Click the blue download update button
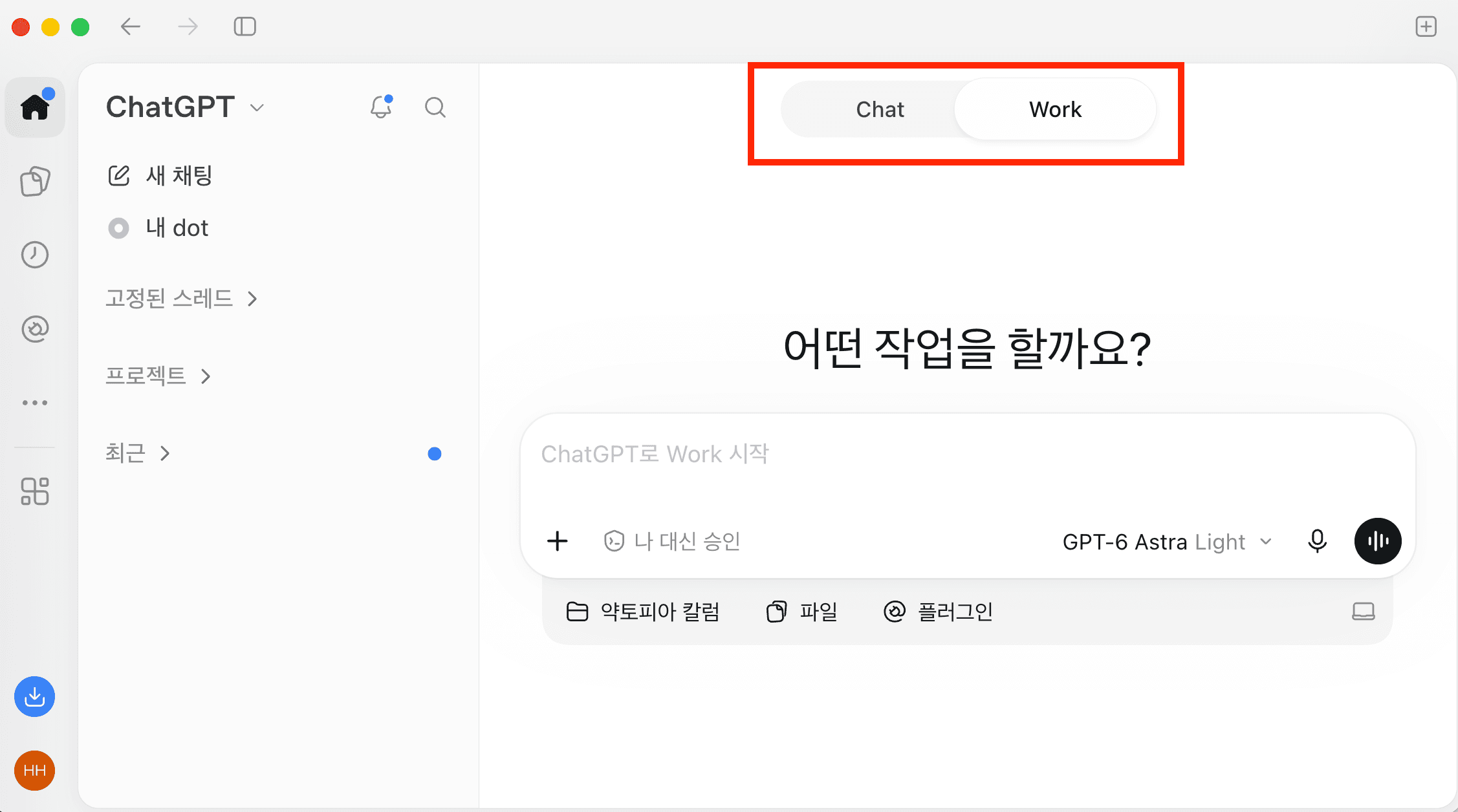This screenshot has height=812, width=1458. [35, 697]
